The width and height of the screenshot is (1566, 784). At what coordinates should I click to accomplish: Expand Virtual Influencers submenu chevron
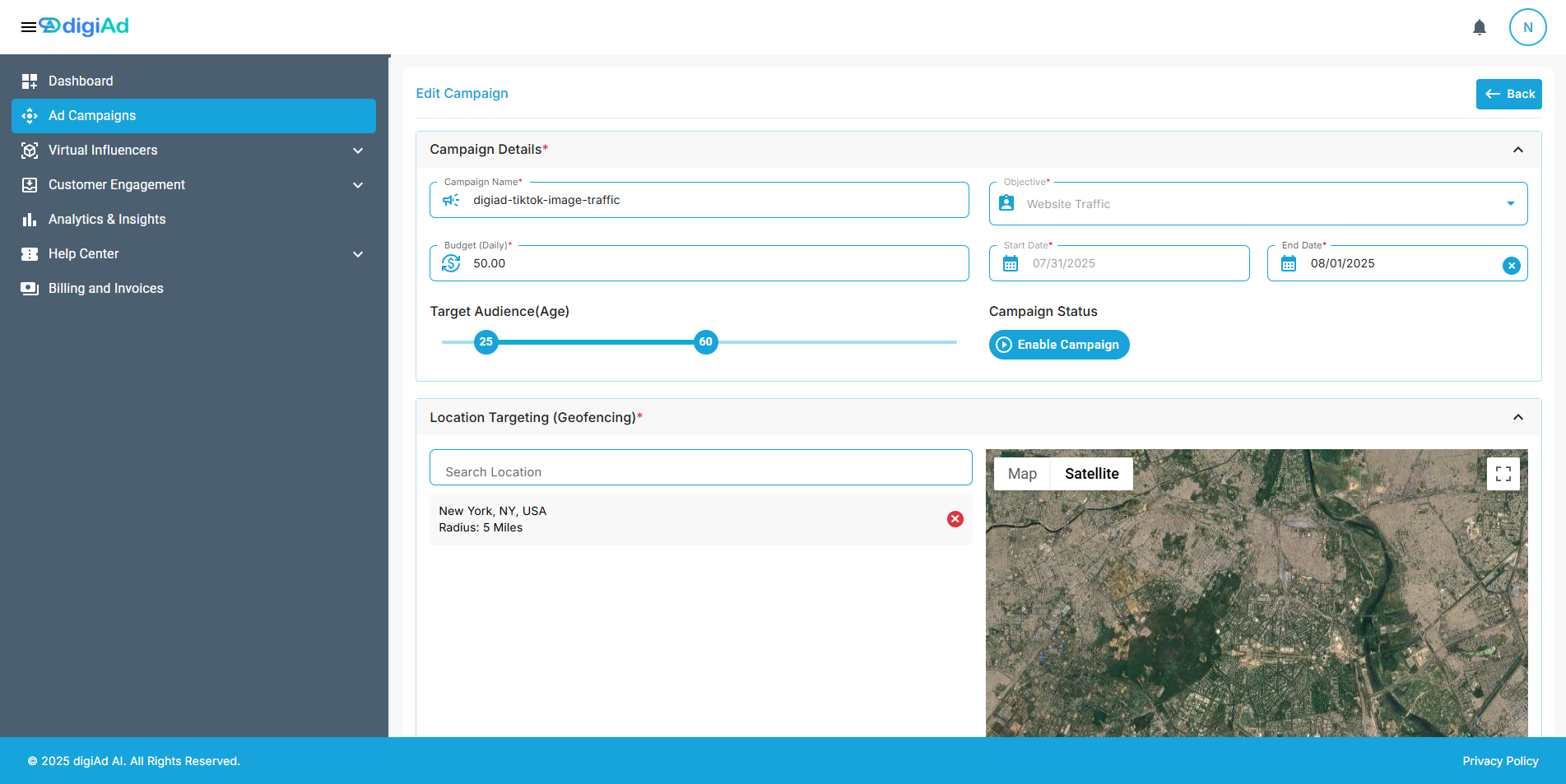coord(358,151)
